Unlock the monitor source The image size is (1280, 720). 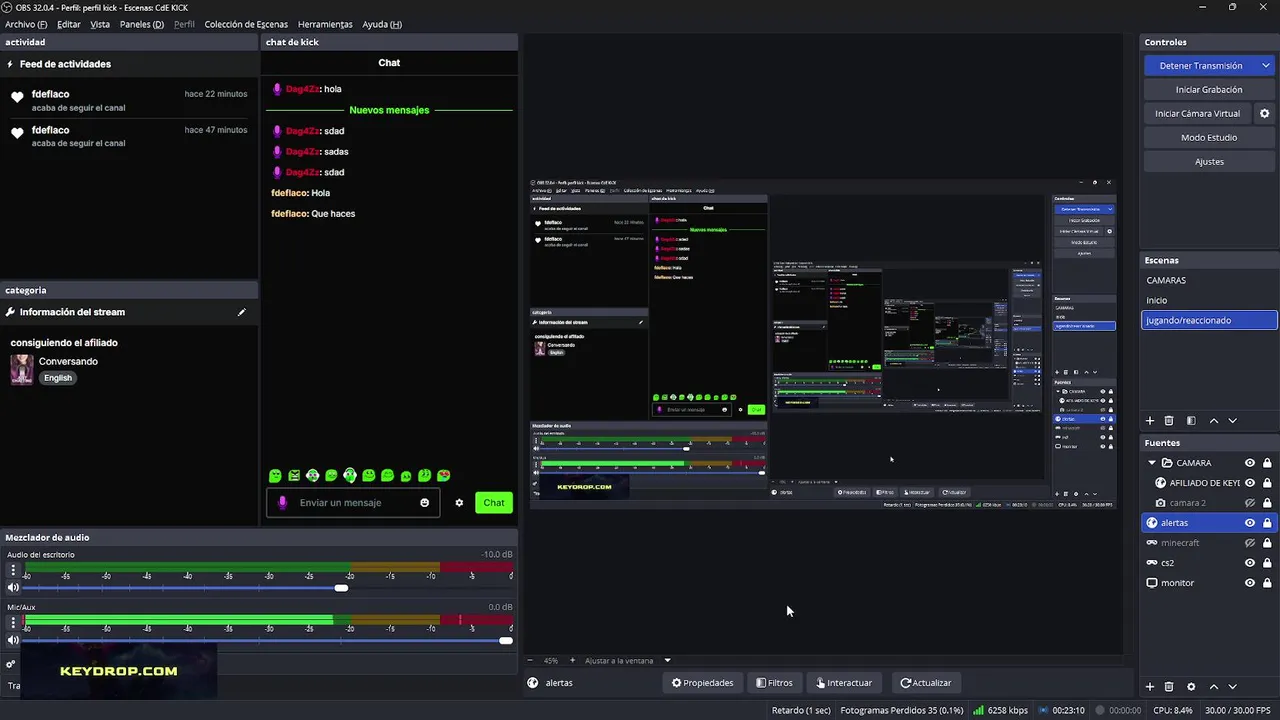click(1267, 583)
